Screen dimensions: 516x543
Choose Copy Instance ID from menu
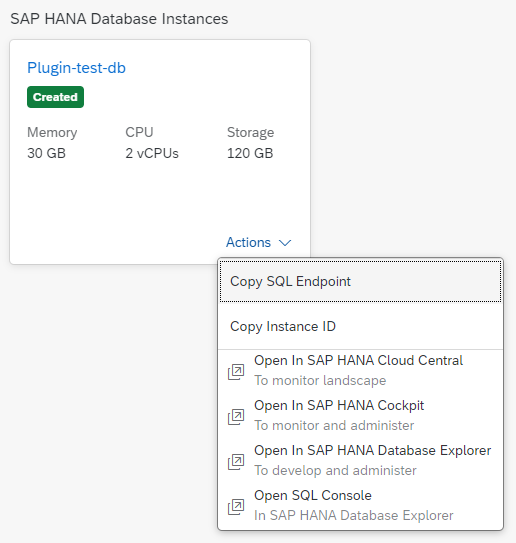(x=361, y=326)
